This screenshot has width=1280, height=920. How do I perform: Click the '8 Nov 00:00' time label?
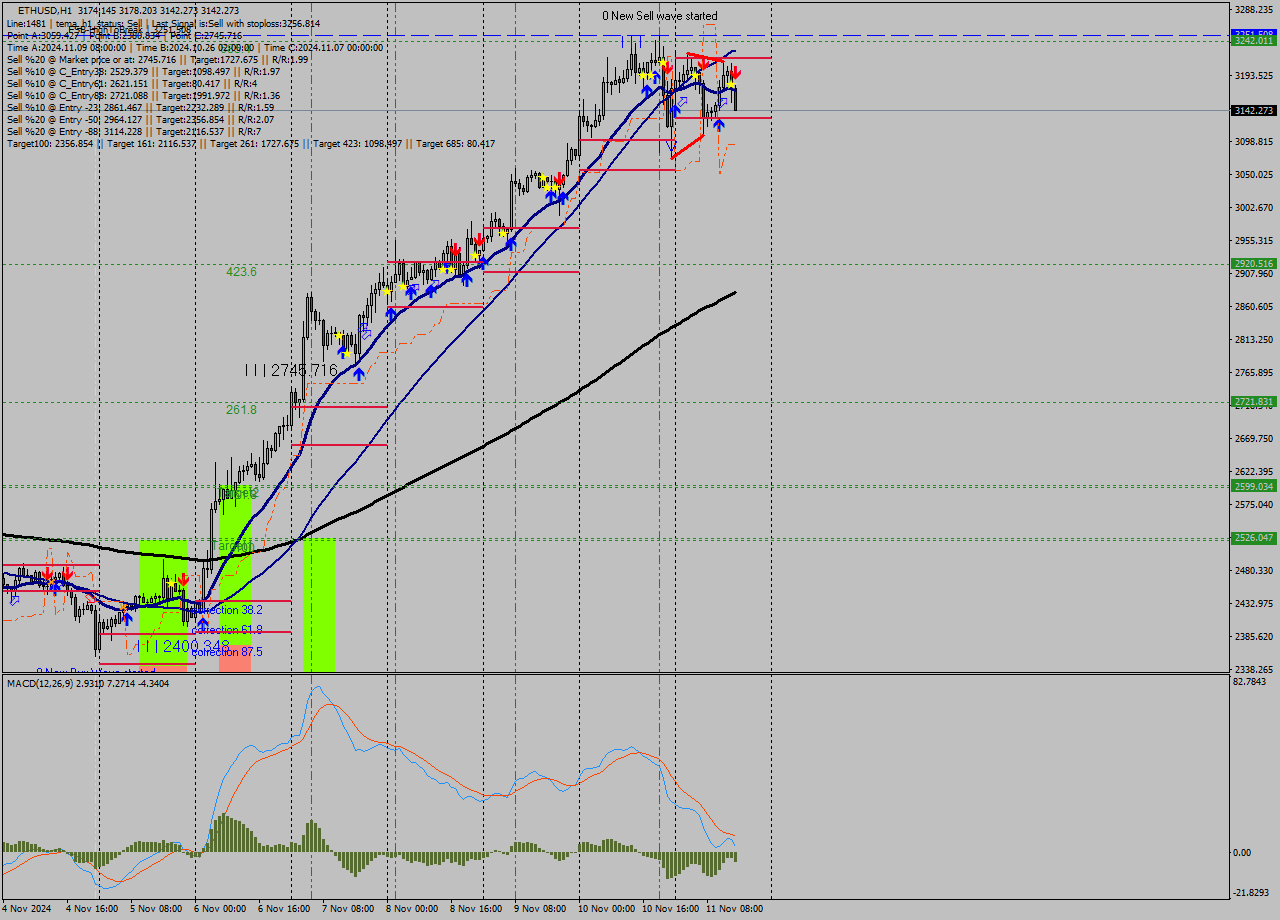pos(413,909)
